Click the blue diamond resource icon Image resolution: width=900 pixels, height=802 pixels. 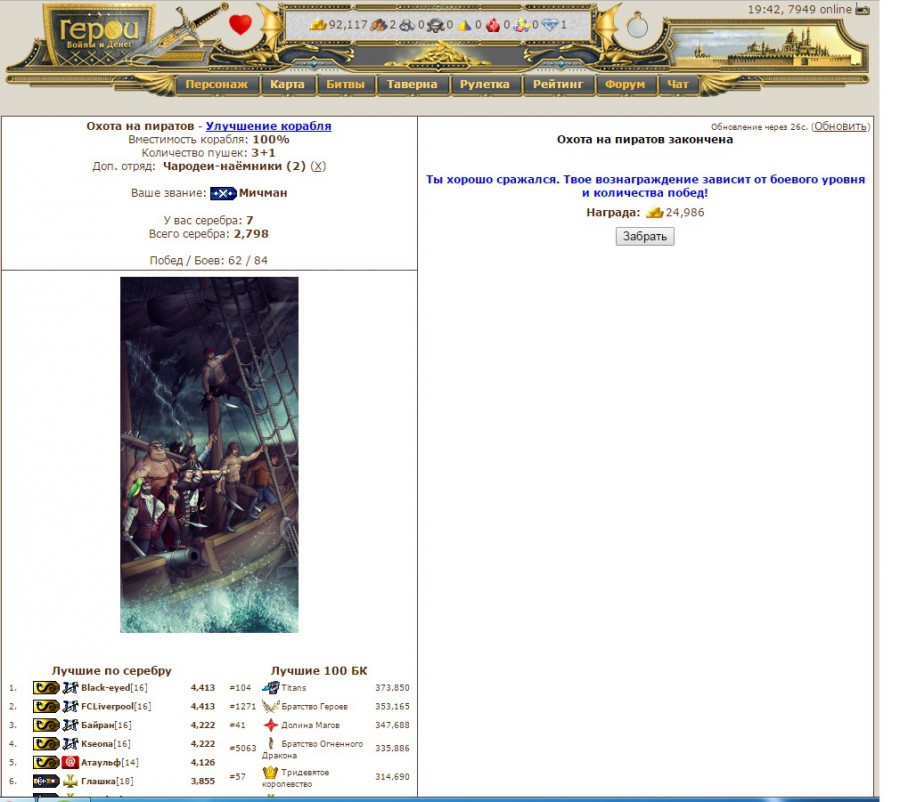pyautogui.click(x=550, y=25)
